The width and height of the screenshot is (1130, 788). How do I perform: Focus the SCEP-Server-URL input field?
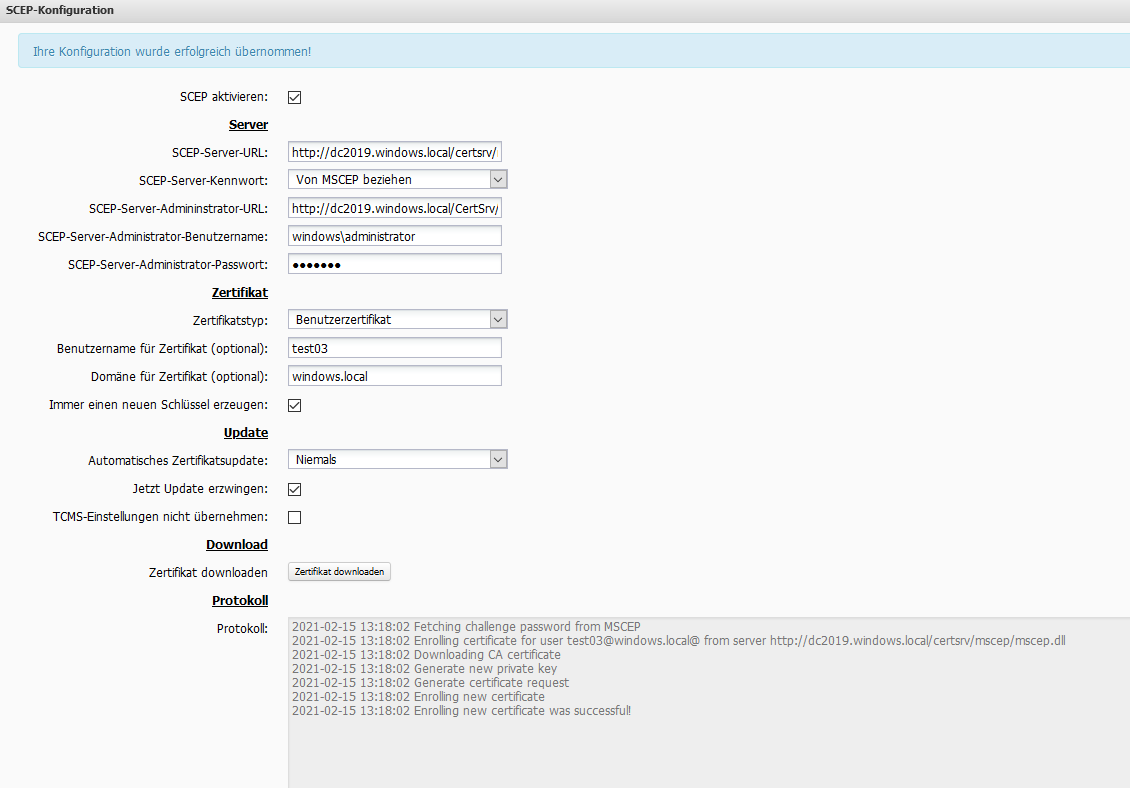394,152
